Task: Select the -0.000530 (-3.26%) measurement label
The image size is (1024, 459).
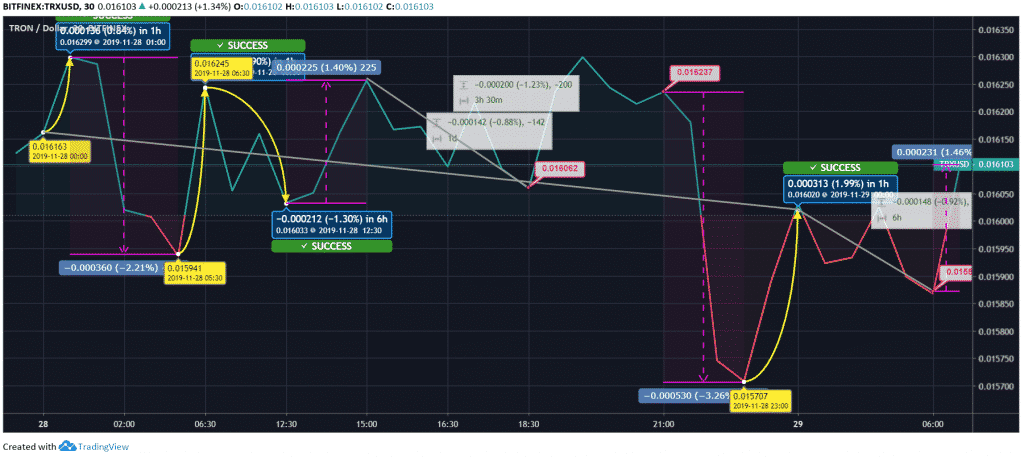Action: 685,396
